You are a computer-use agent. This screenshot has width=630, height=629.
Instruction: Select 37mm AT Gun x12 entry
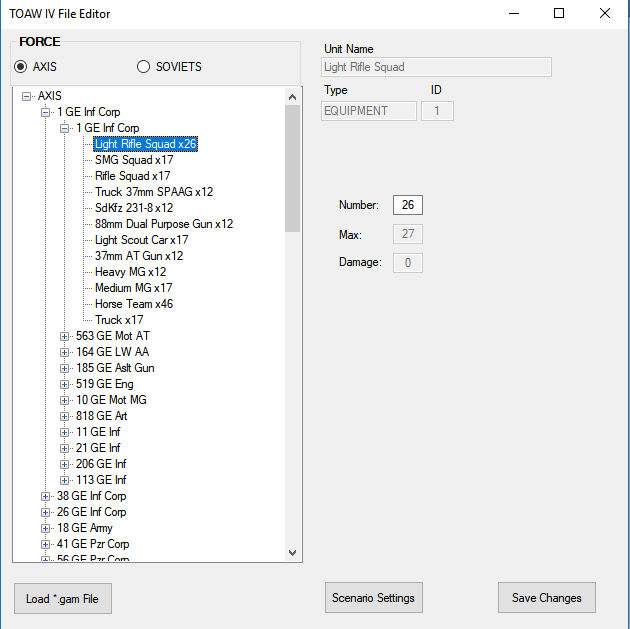pyautogui.click(x=139, y=256)
